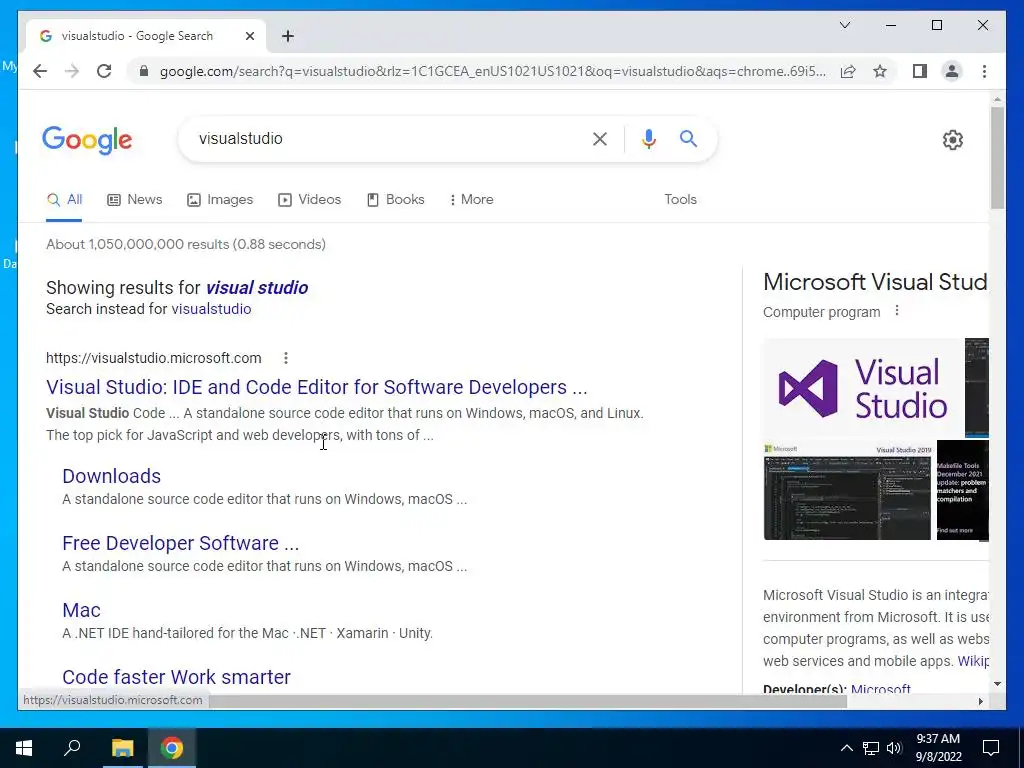View the Visual Studio 2019 screenshot
The image size is (1024, 768).
click(847, 490)
